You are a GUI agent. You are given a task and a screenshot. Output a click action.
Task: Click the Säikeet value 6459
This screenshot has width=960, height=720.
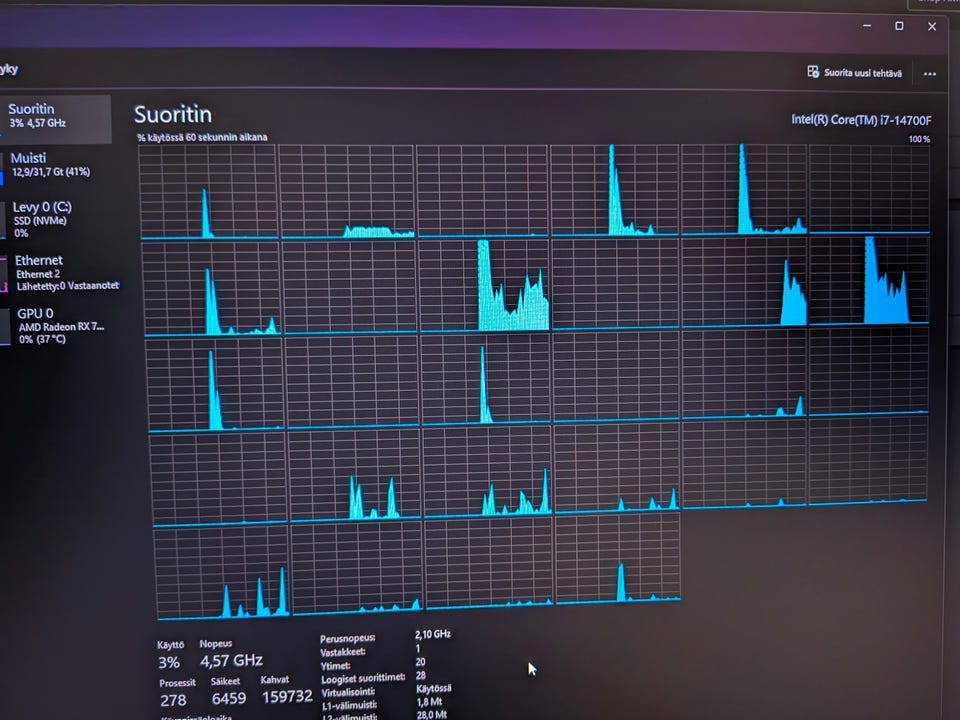click(x=228, y=698)
